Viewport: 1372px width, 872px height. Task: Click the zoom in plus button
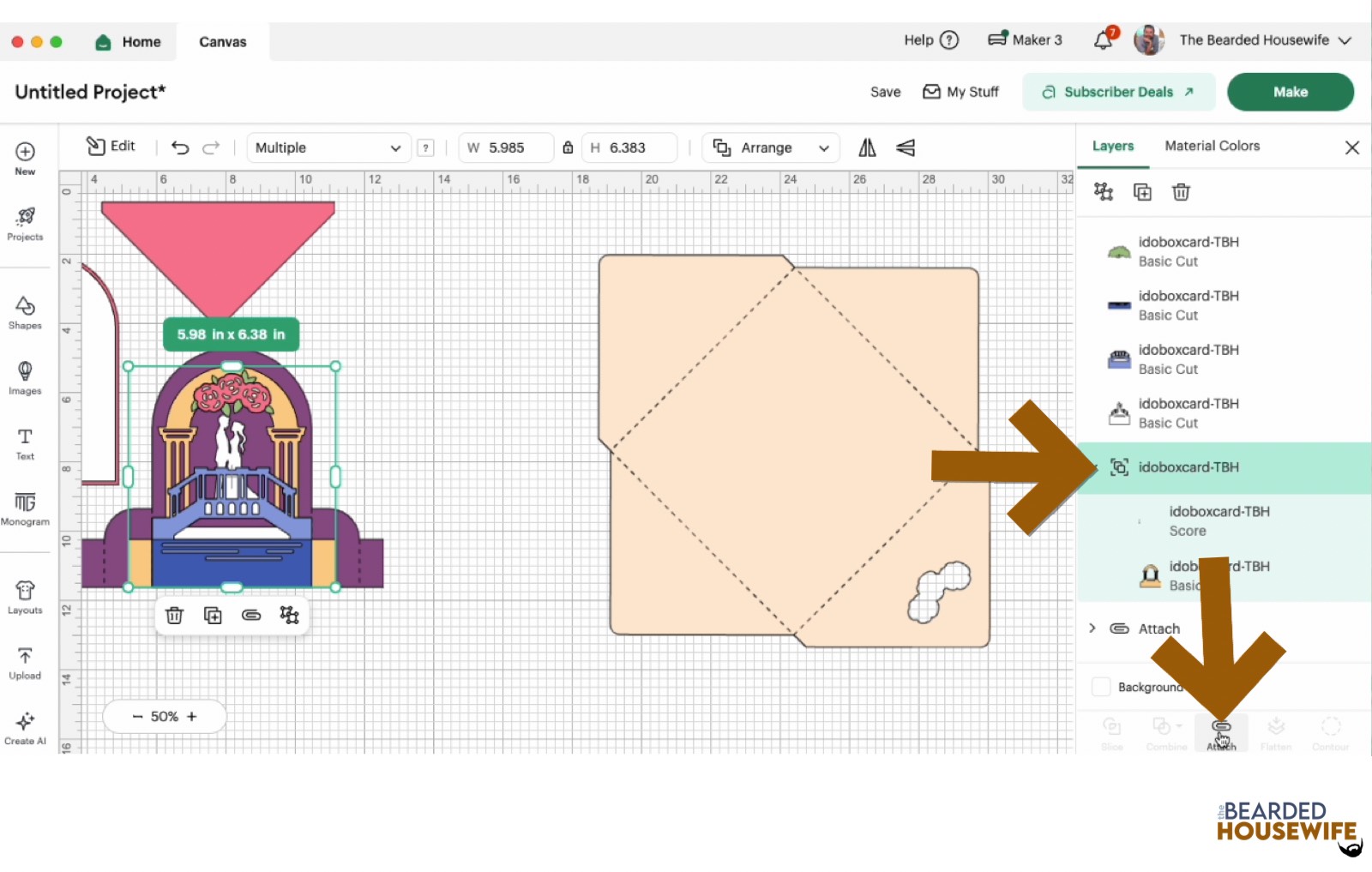click(x=192, y=716)
